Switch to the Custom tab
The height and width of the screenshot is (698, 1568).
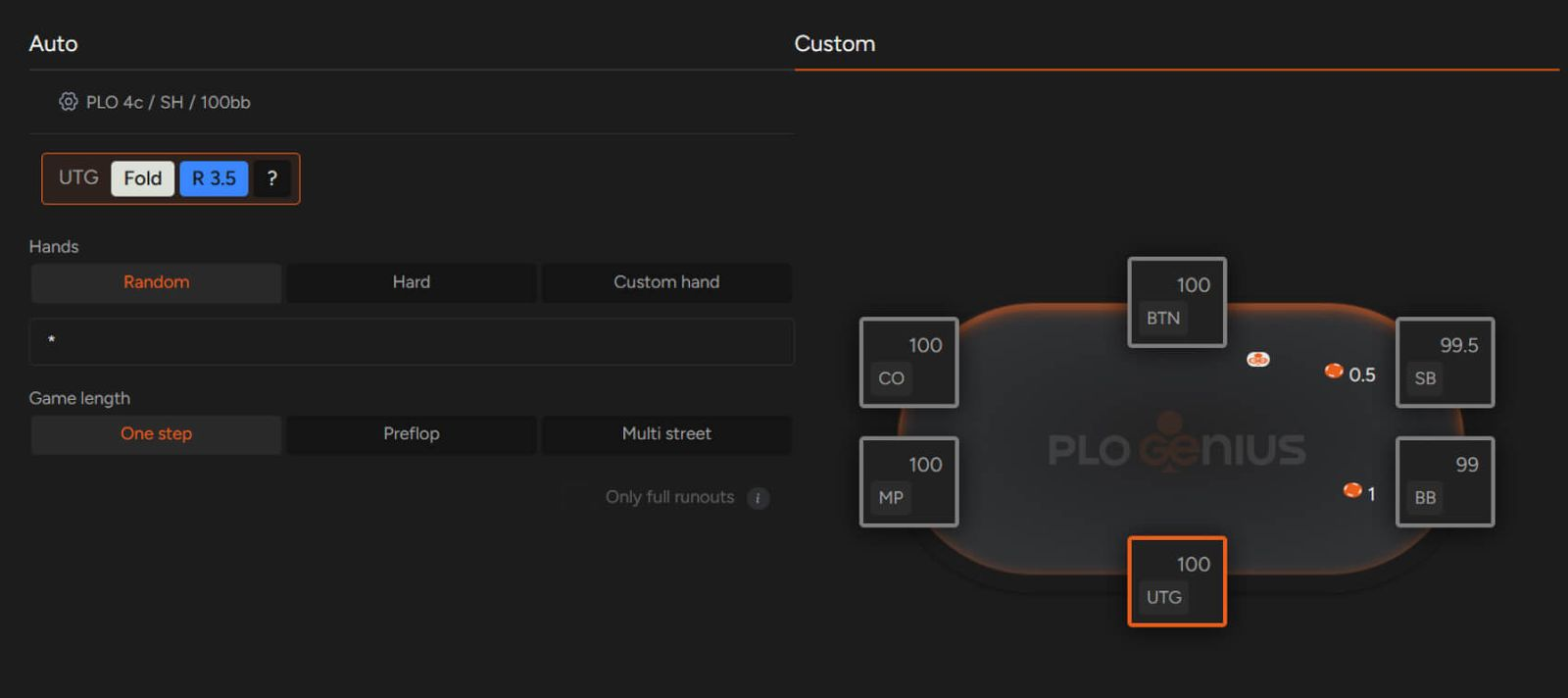[x=835, y=44]
